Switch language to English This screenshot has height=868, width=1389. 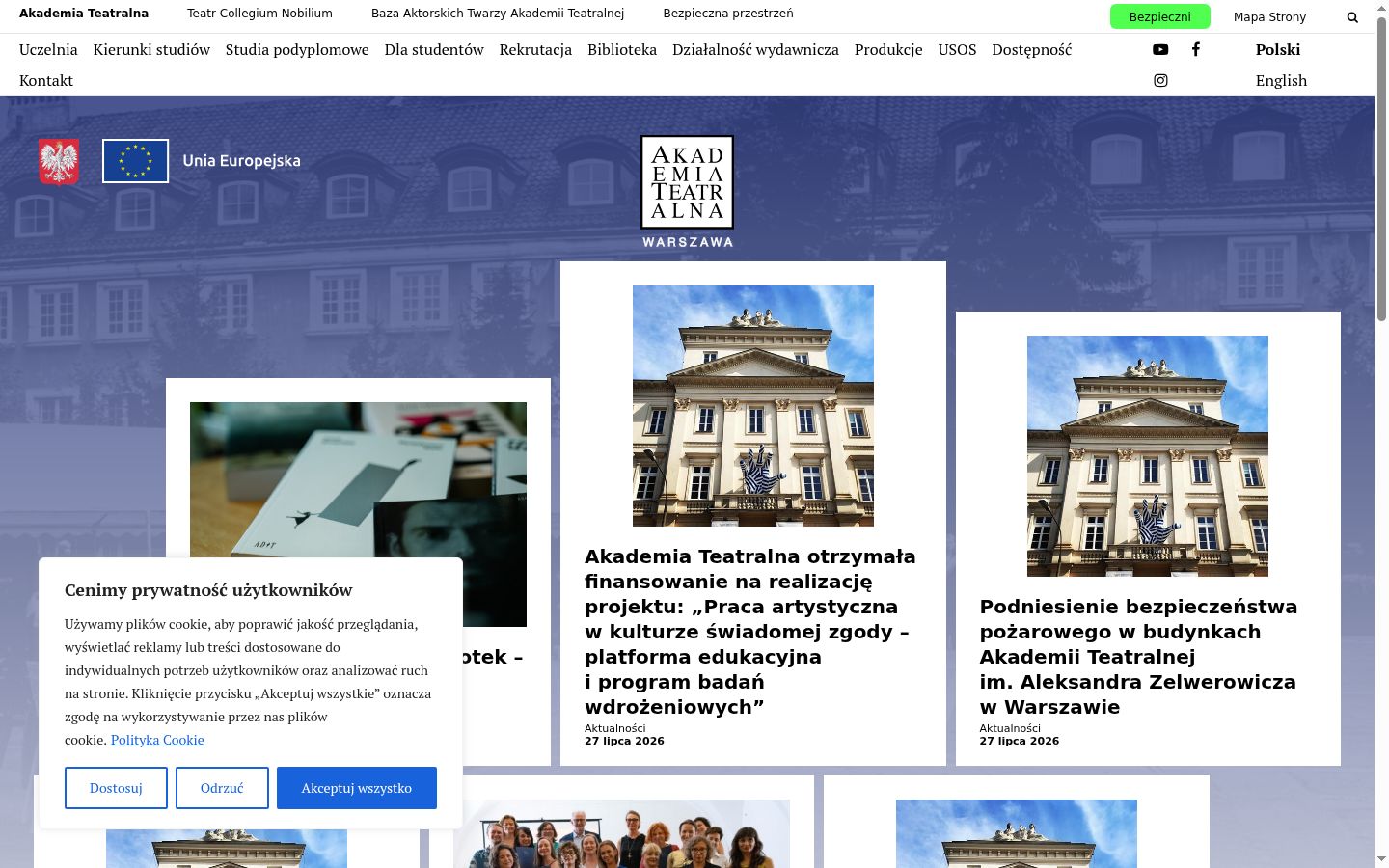coord(1281,80)
